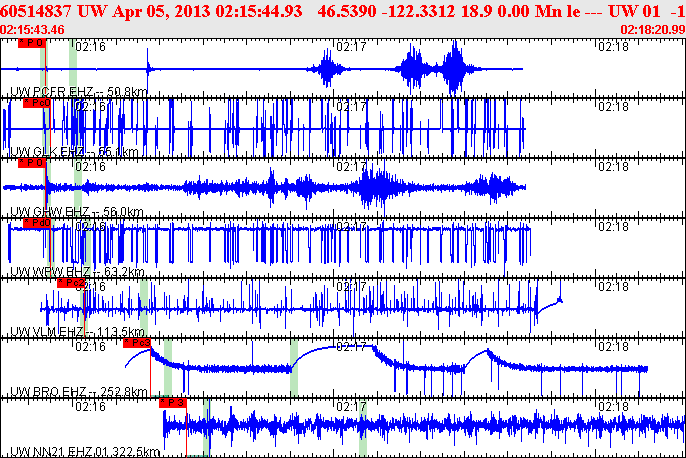The width and height of the screenshot is (686, 458).
Task: Click the red P pick flag on GHW trace
Action: pyautogui.click(x=32, y=161)
